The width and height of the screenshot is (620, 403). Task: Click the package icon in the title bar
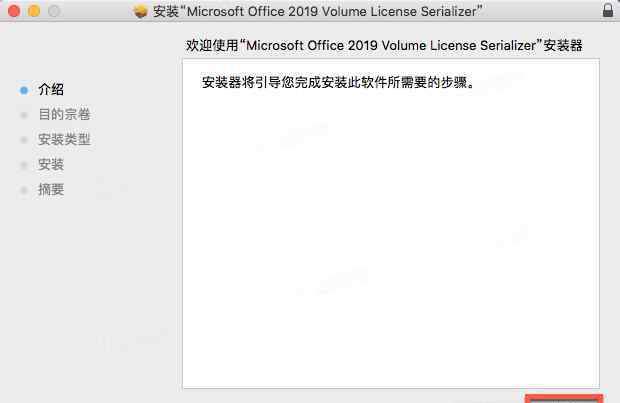pos(141,12)
